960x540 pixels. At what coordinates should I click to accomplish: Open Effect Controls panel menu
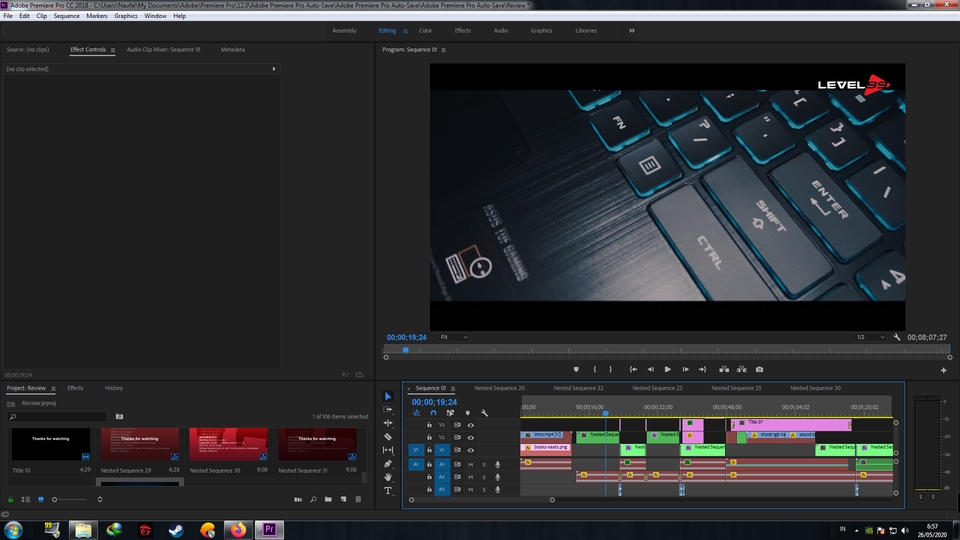coord(113,50)
